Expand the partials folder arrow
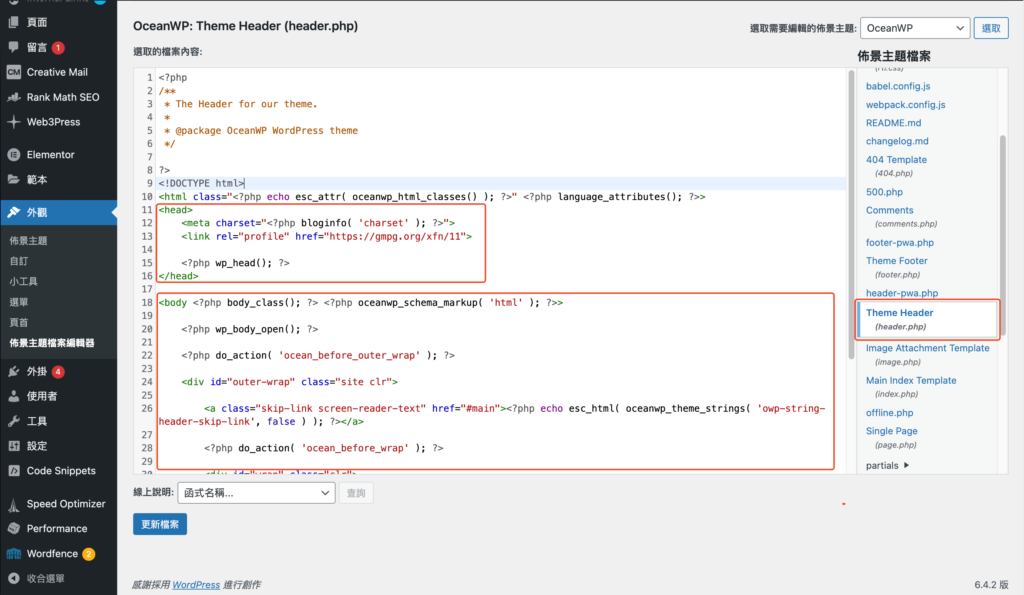This screenshot has height=595, width=1024. pyautogui.click(x=906, y=465)
